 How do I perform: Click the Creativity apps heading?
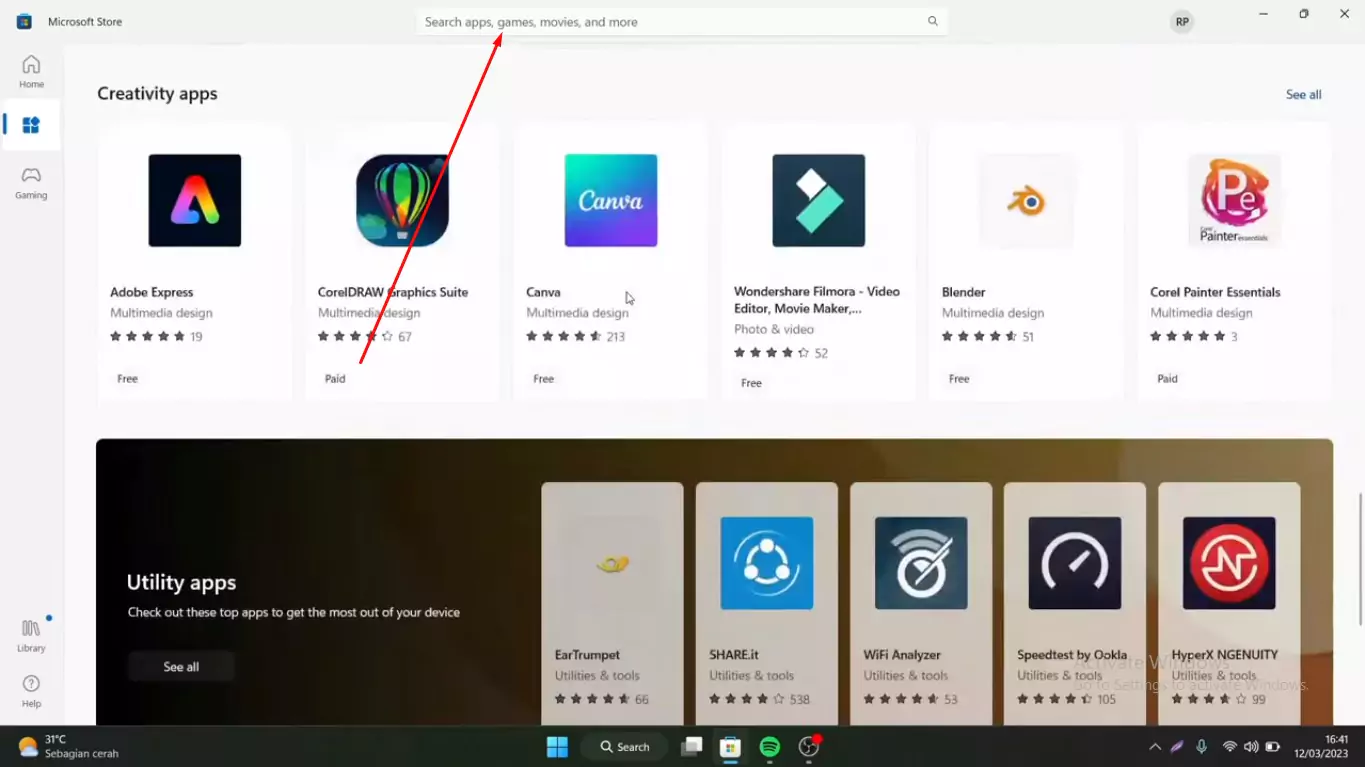pyautogui.click(x=157, y=93)
